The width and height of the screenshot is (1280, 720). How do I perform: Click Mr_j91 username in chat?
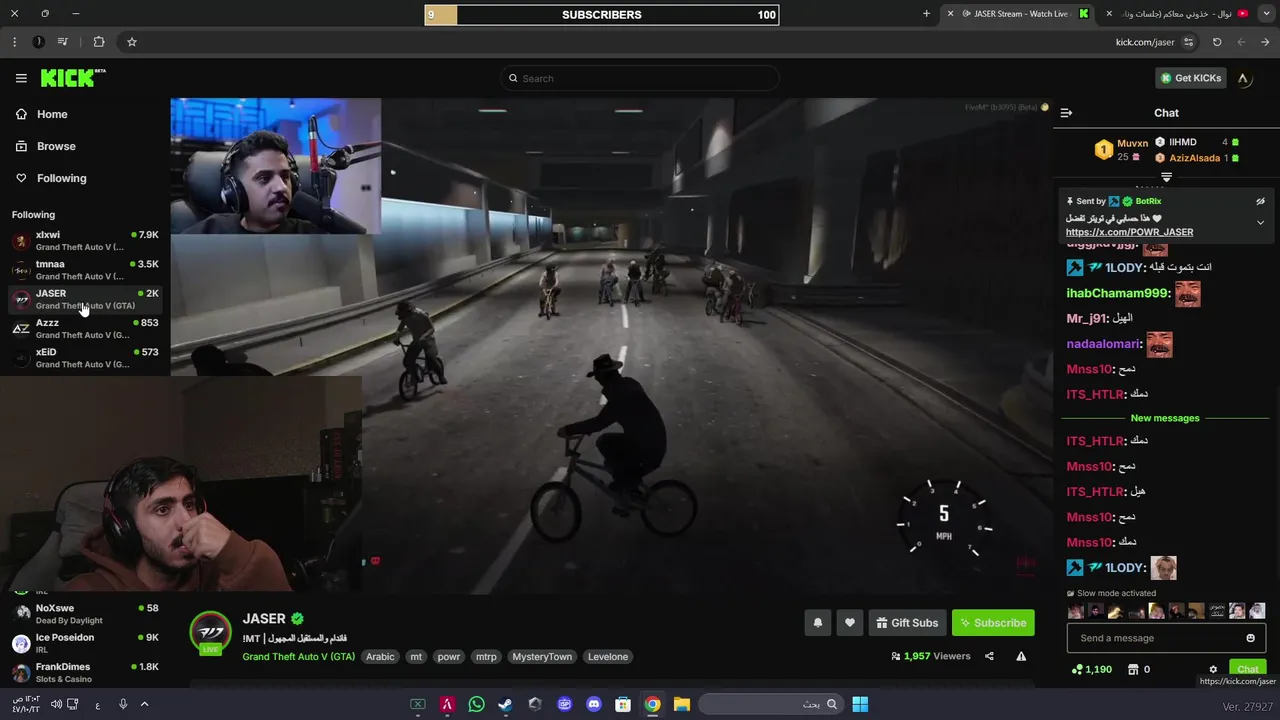point(1086,318)
